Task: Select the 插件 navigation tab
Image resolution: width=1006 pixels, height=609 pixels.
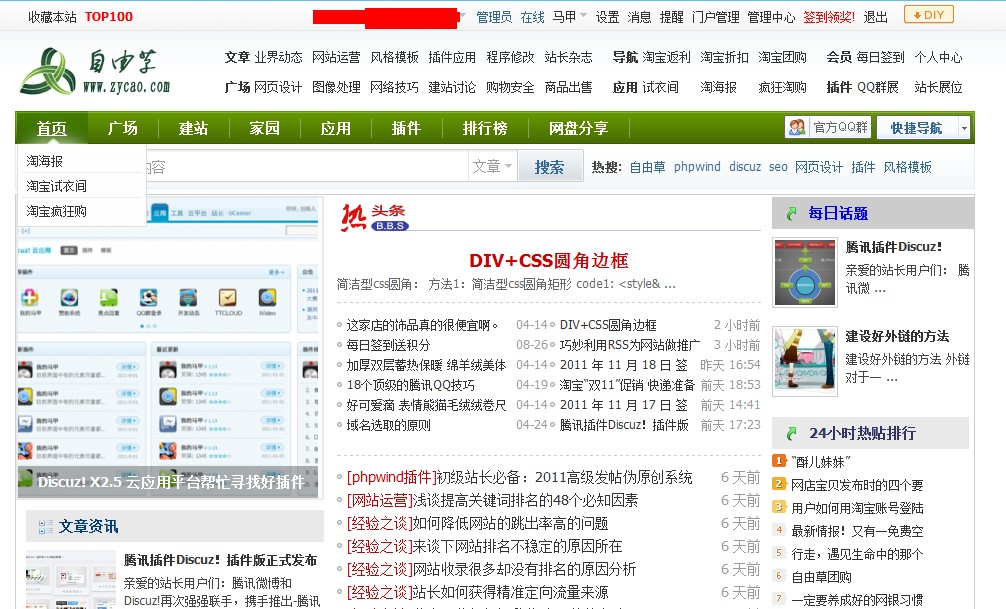Action: pos(406,128)
